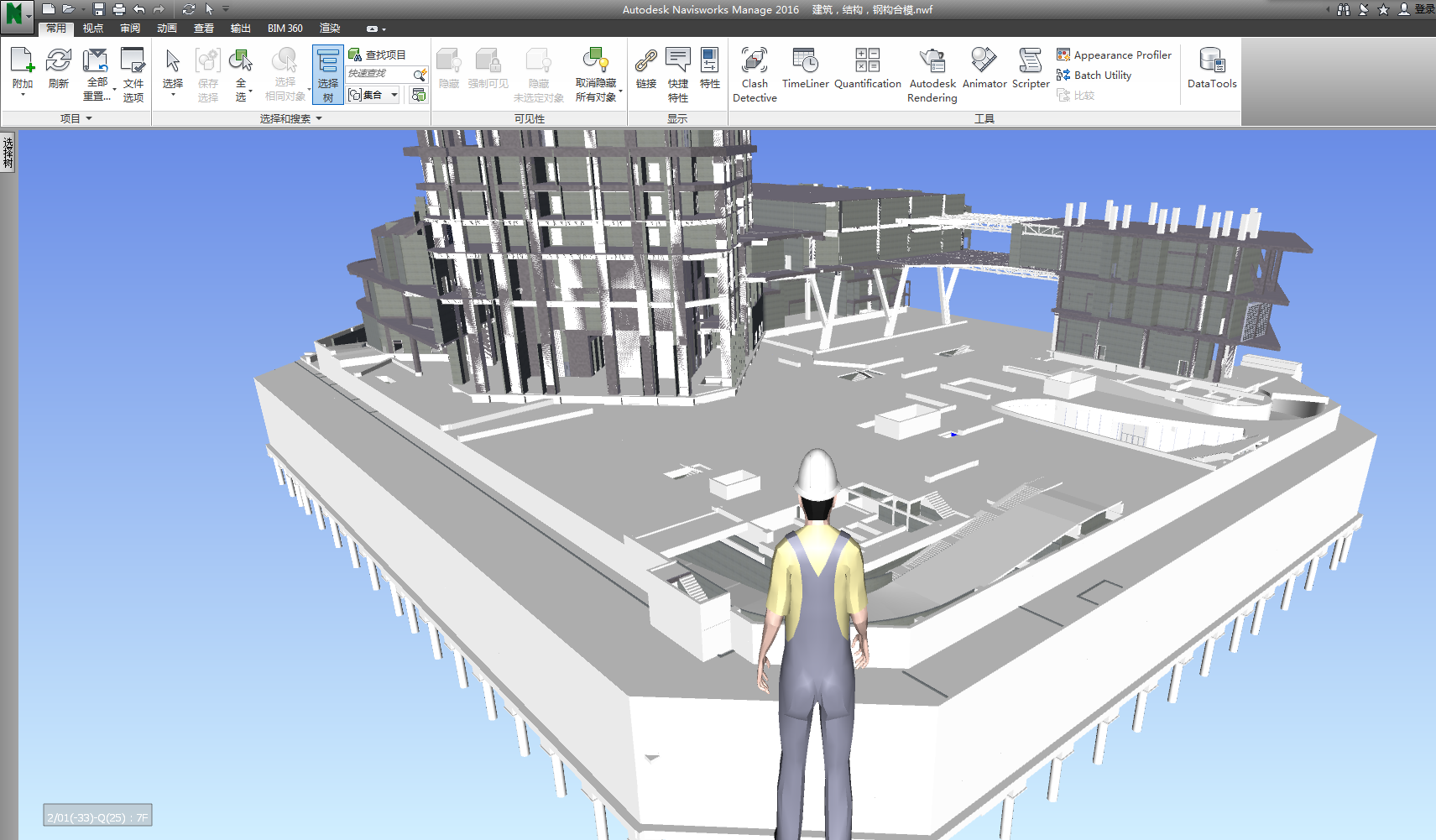
Task: Open the Navisworks application menu
Action: pos(16,16)
